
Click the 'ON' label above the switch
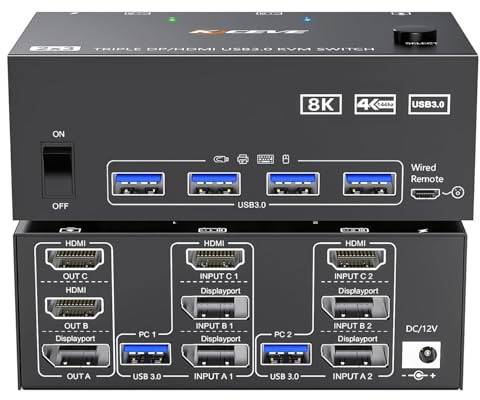tap(59, 134)
